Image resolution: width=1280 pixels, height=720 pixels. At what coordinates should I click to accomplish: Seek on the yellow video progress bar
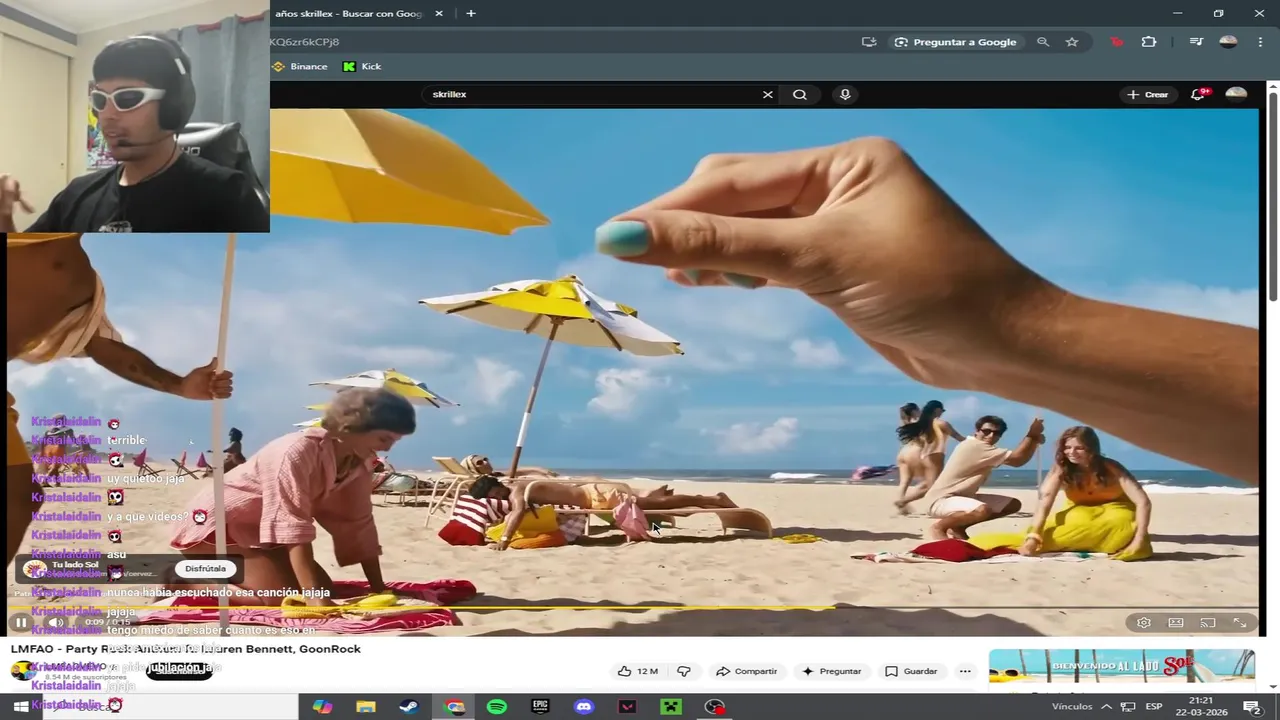632,607
